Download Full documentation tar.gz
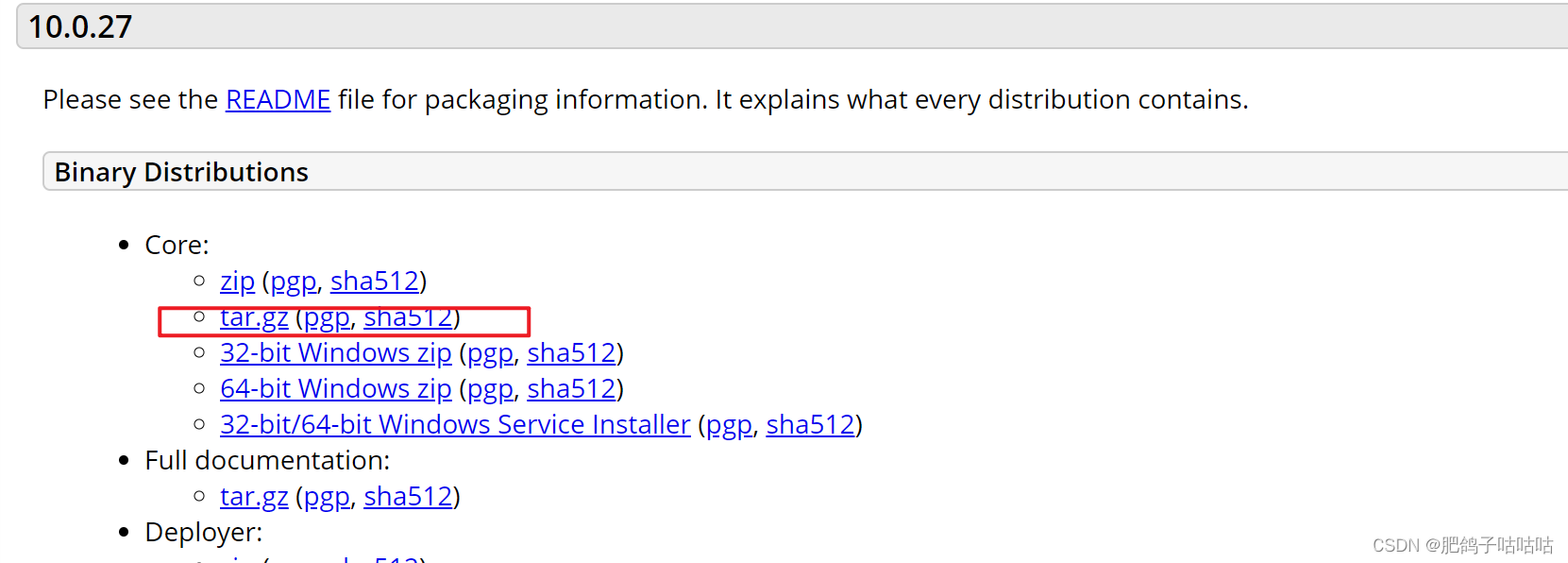Image resolution: width=1568 pixels, height=563 pixels. 254,497
